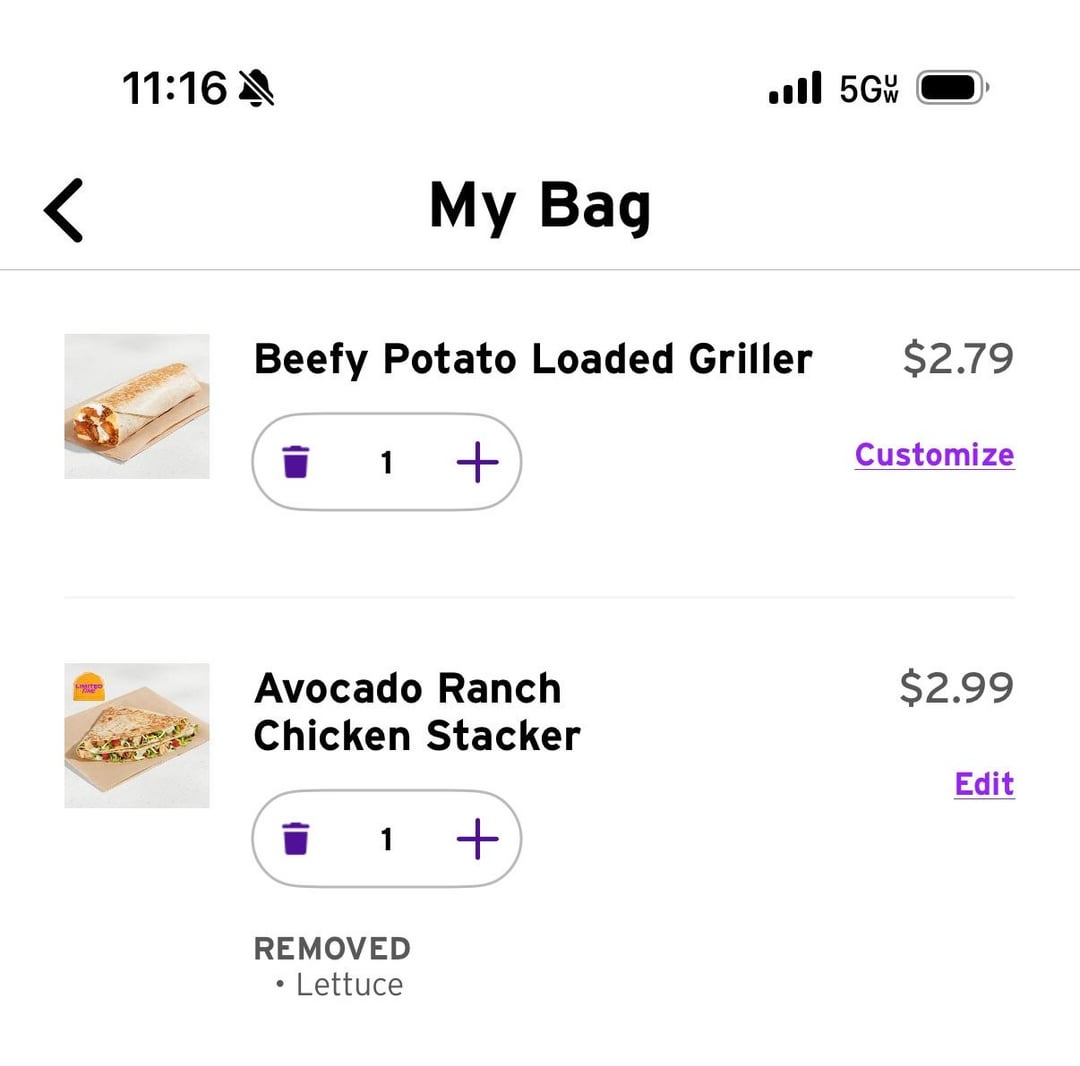Tap the Avocado Ranch Chicken Stacker photo

[x=137, y=735]
